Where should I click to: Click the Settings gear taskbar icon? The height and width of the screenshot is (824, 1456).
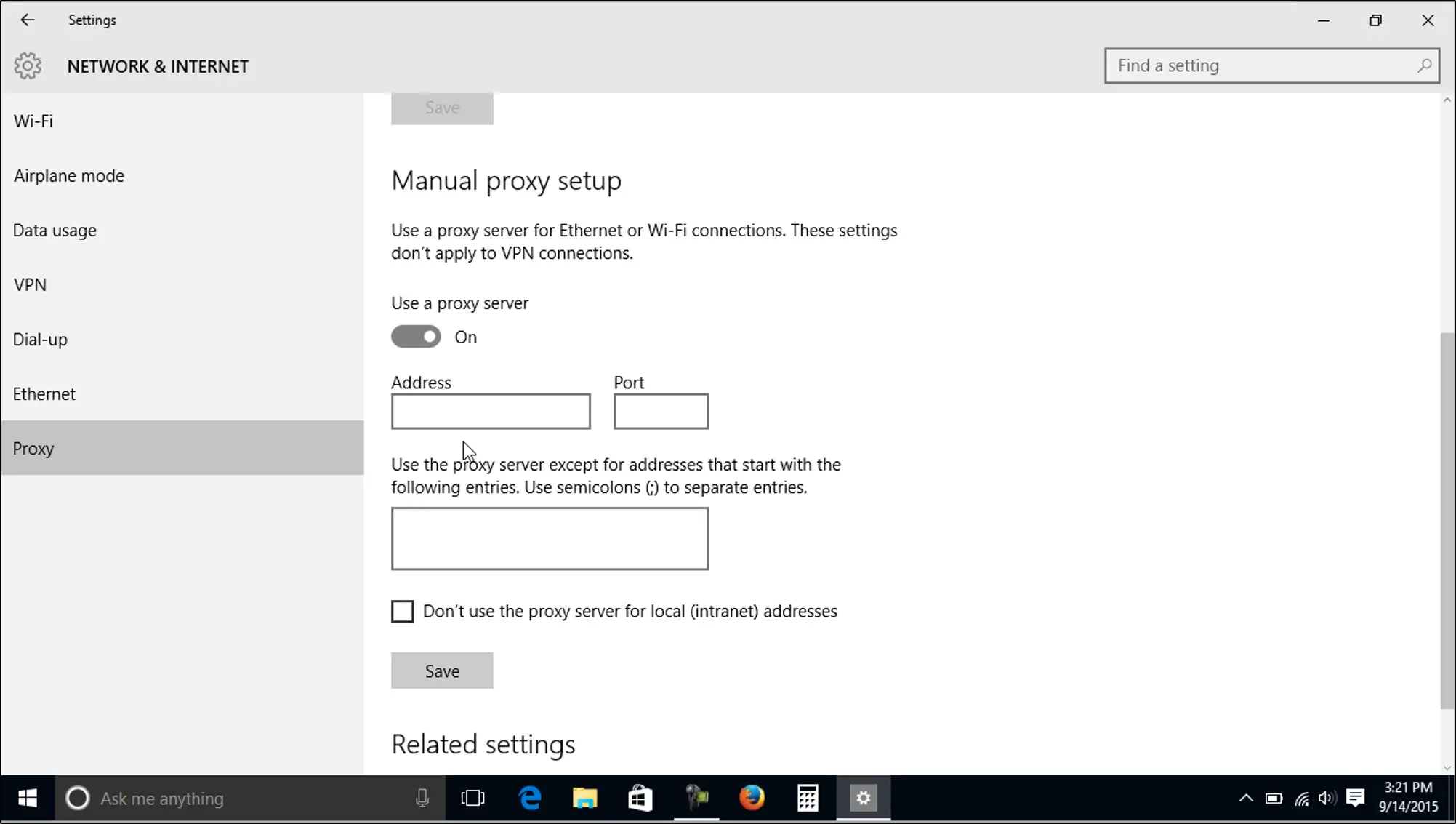[x=863, y=798]
